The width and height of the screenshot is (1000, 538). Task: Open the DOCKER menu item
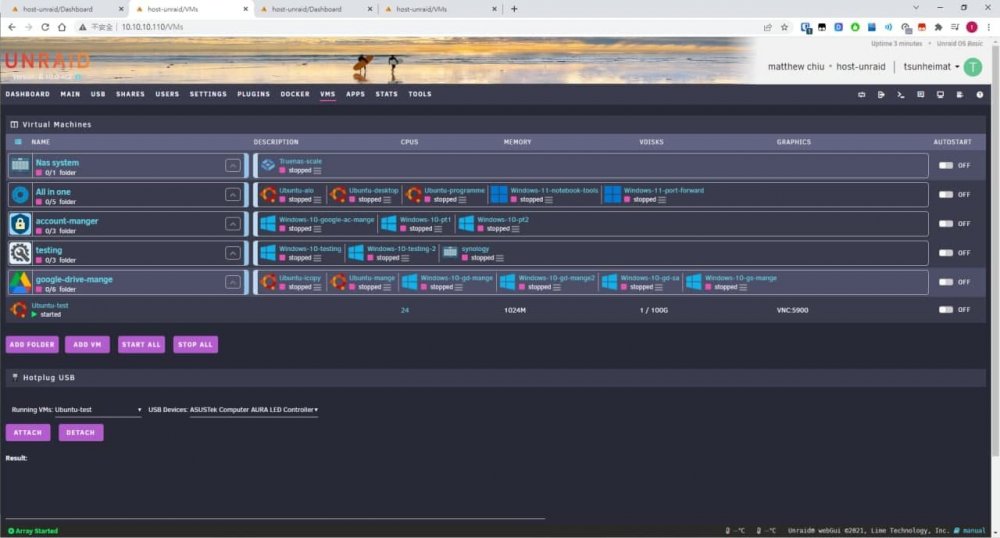(295, 94)
